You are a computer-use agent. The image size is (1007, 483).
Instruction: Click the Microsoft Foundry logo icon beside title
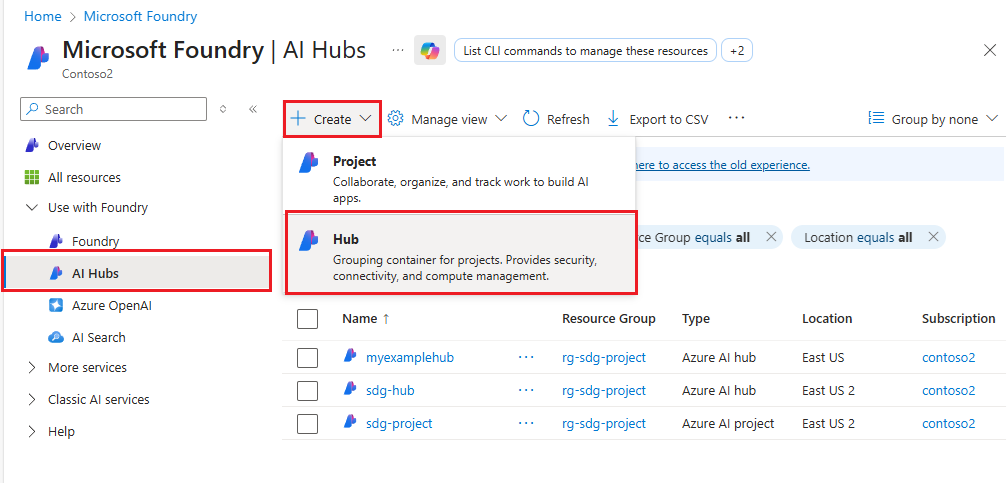(38, 57)
